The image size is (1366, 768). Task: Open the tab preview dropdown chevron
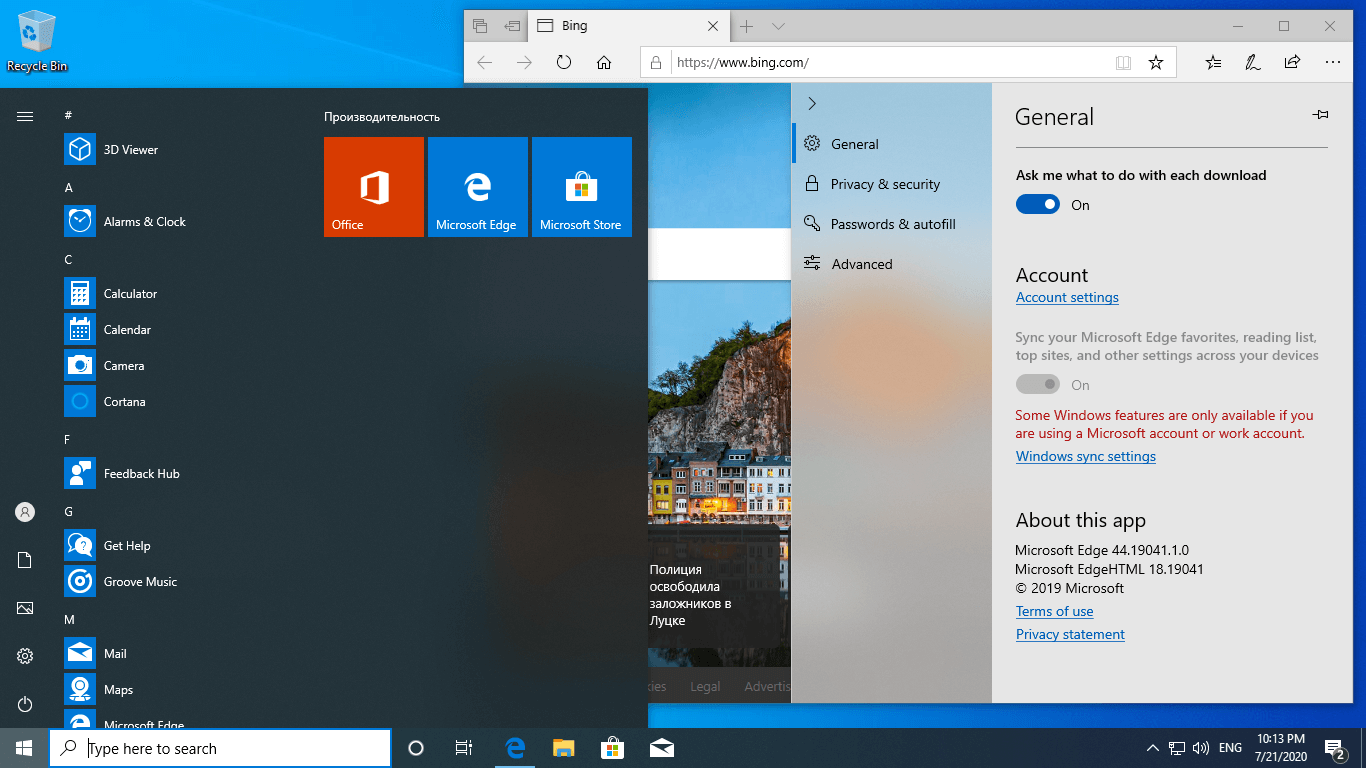[x=779, y=26]
